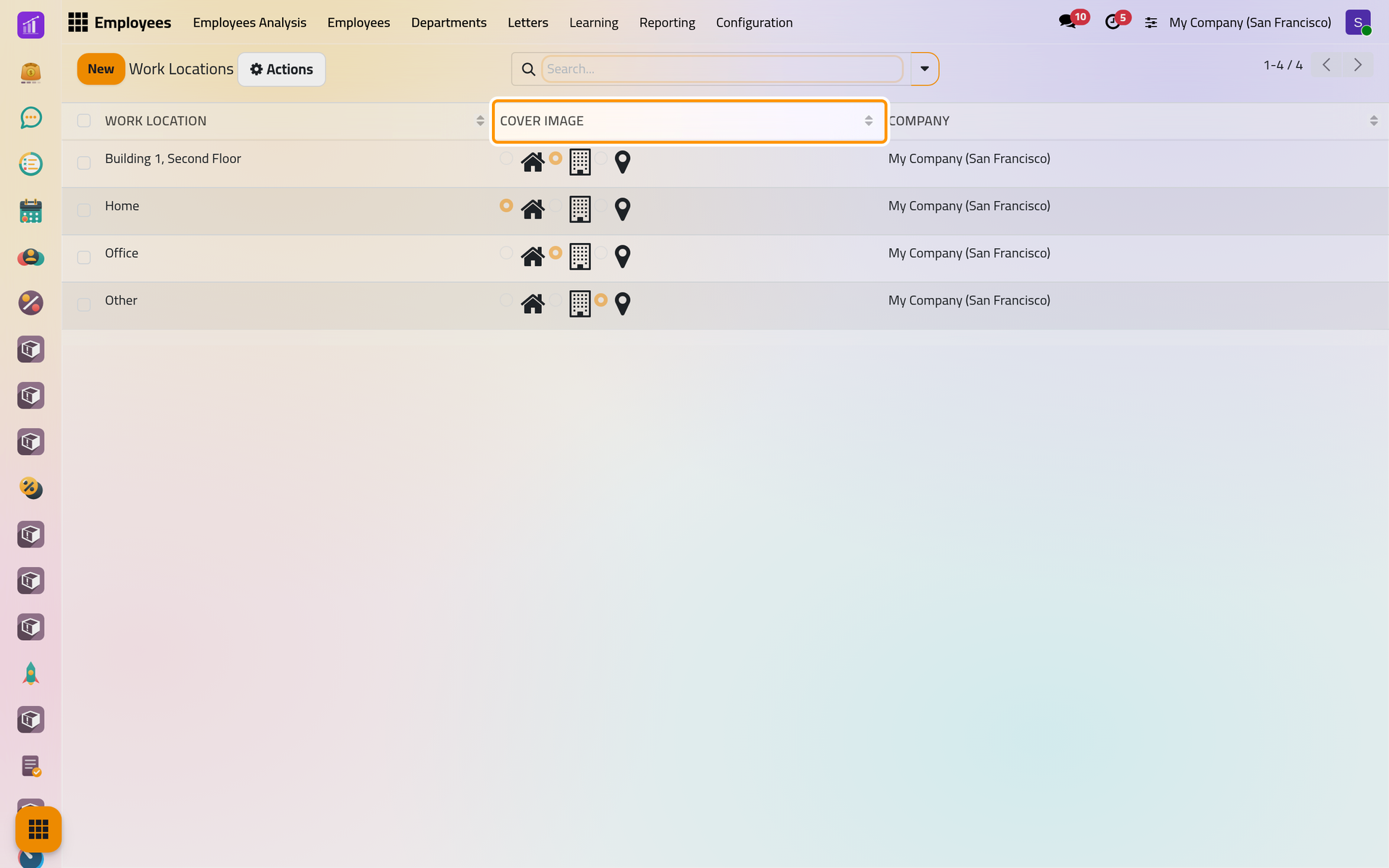The height and width of the screenshot is (868, 1389).
Task: Go to next page arrow
Action: 1358,65
